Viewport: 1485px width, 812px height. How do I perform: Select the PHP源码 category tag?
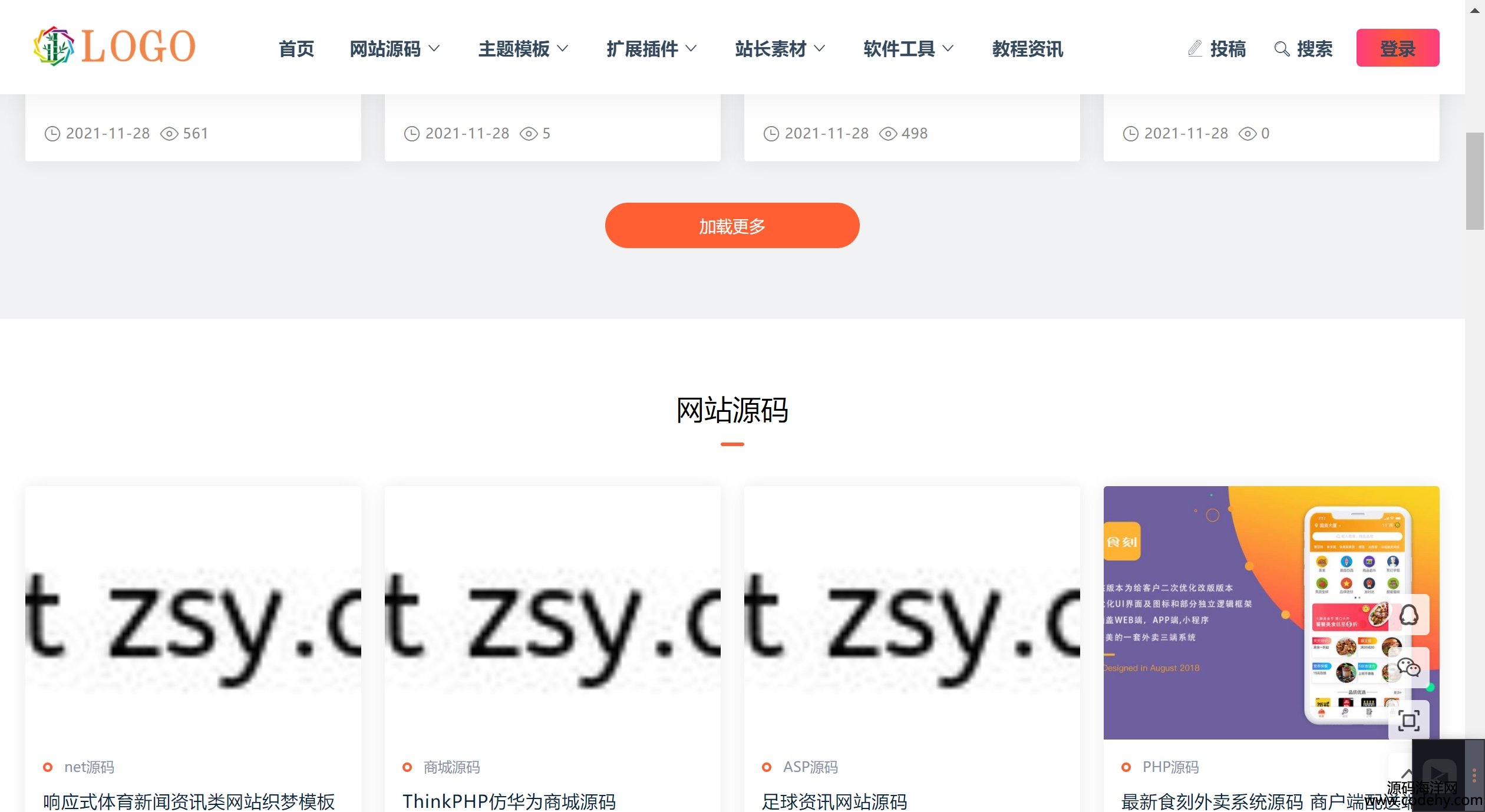click(1170, 767)
